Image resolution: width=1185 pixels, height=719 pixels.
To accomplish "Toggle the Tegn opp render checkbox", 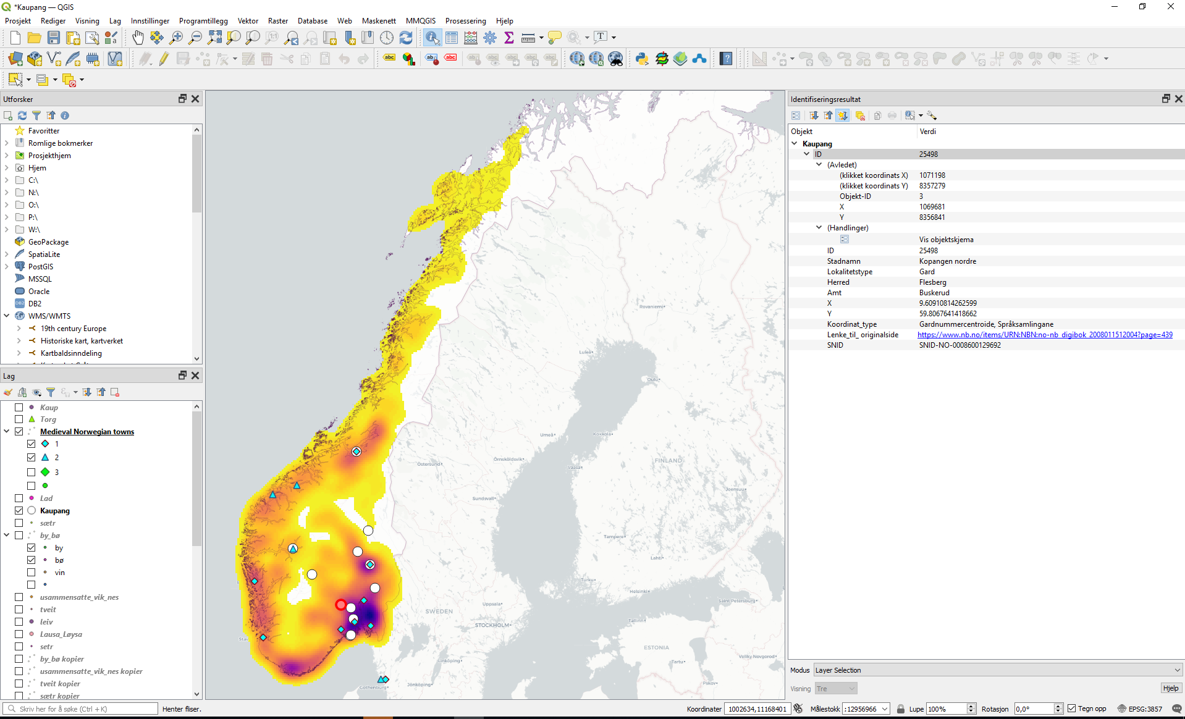I will click(1072, 709).
